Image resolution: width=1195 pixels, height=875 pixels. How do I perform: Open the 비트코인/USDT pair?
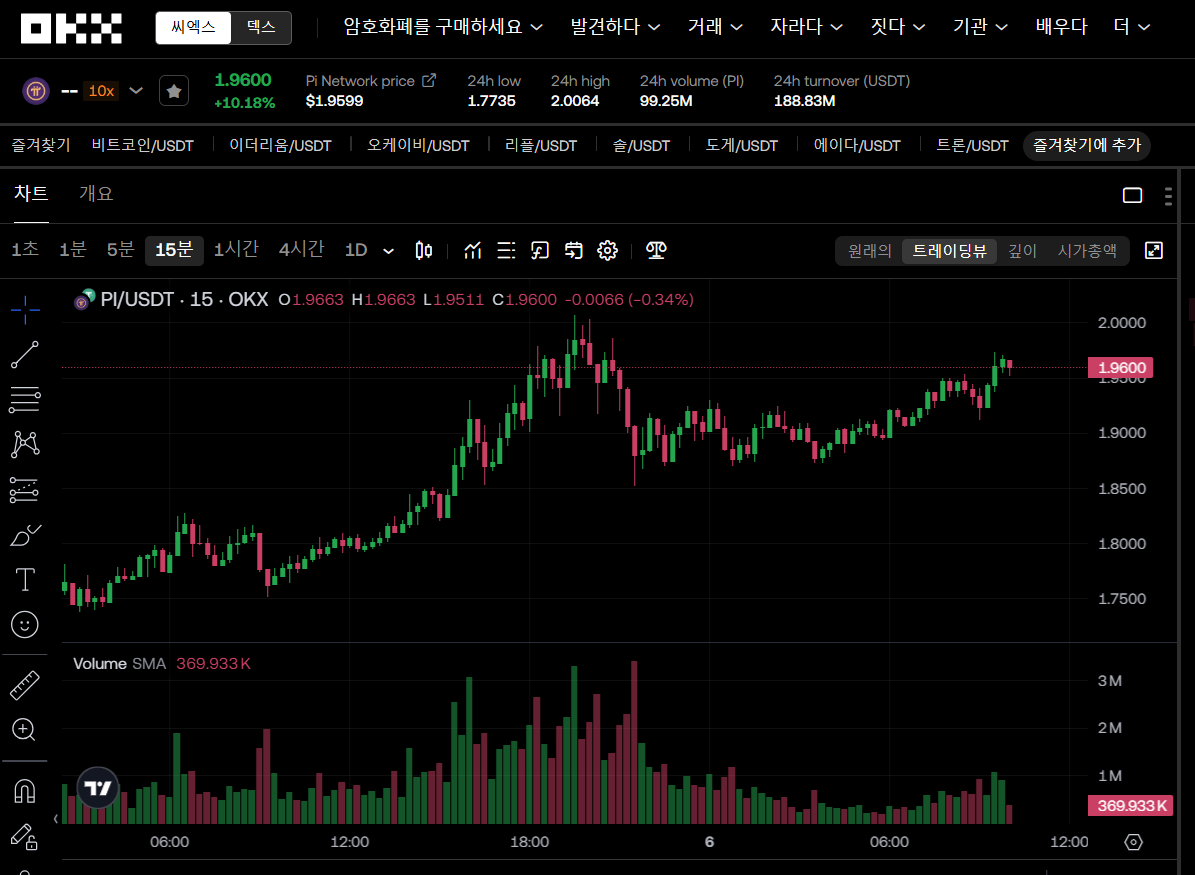coord(143,145)
